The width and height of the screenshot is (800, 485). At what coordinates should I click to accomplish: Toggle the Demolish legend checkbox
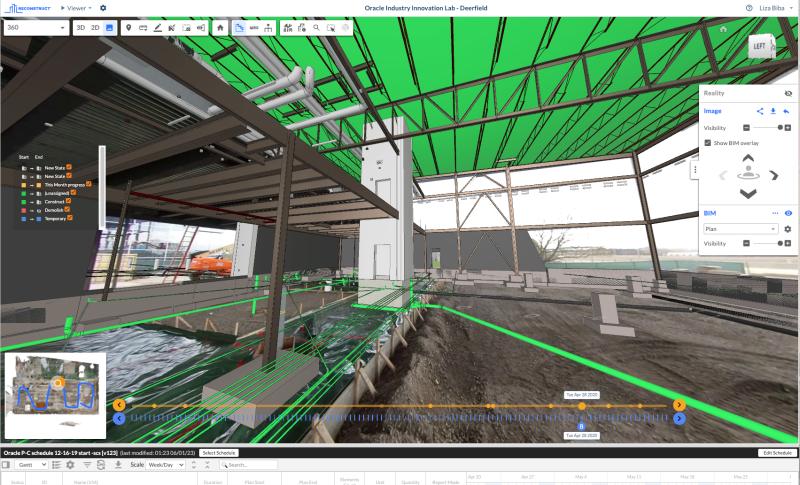pyautogui.click(x=67, y=210)
